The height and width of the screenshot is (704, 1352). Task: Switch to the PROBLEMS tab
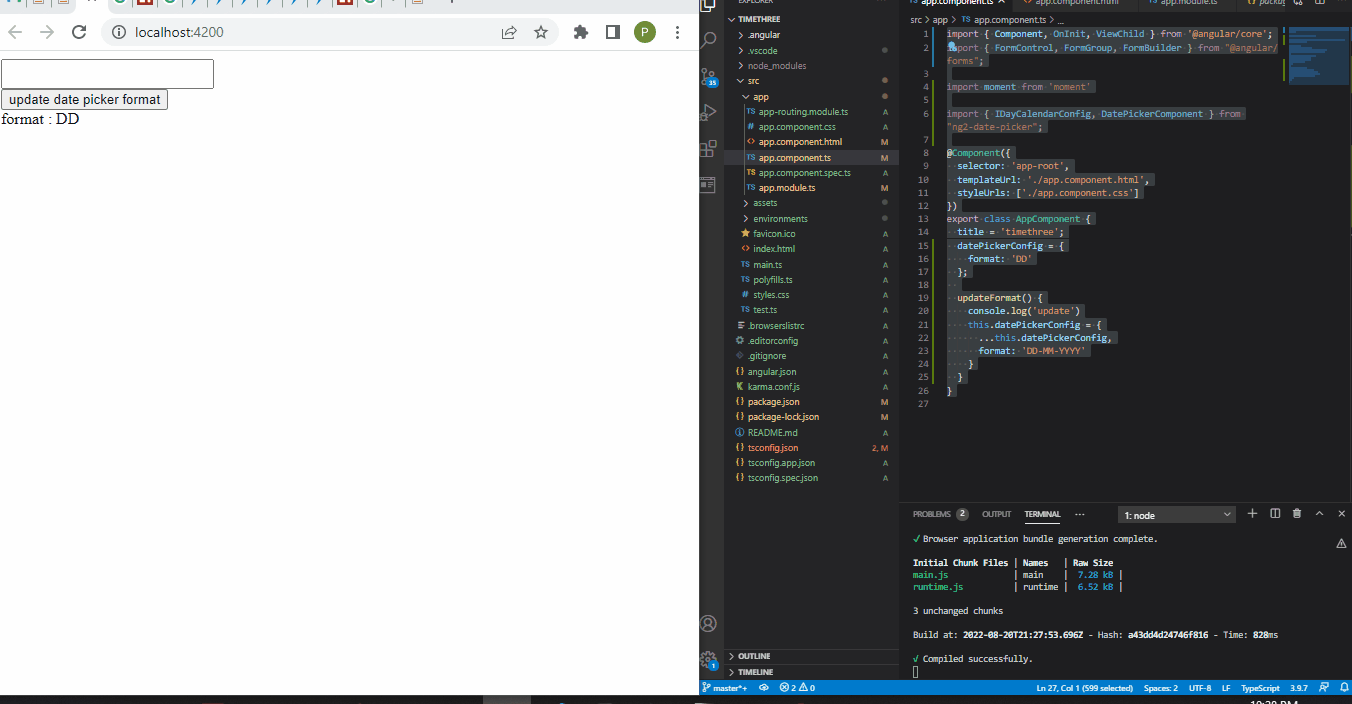(931, 513)
